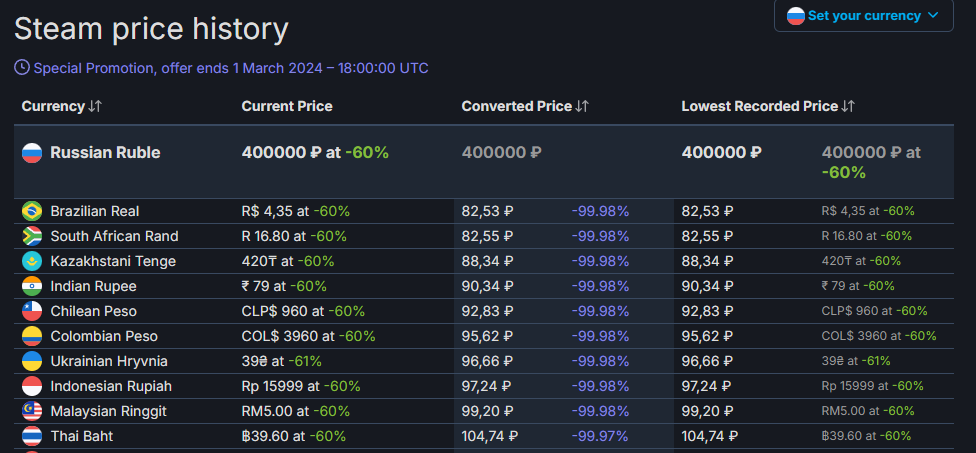976x453 pixels.
Task: Click the Russian Ruble flag icon in the table
Action: click(32, 152)
